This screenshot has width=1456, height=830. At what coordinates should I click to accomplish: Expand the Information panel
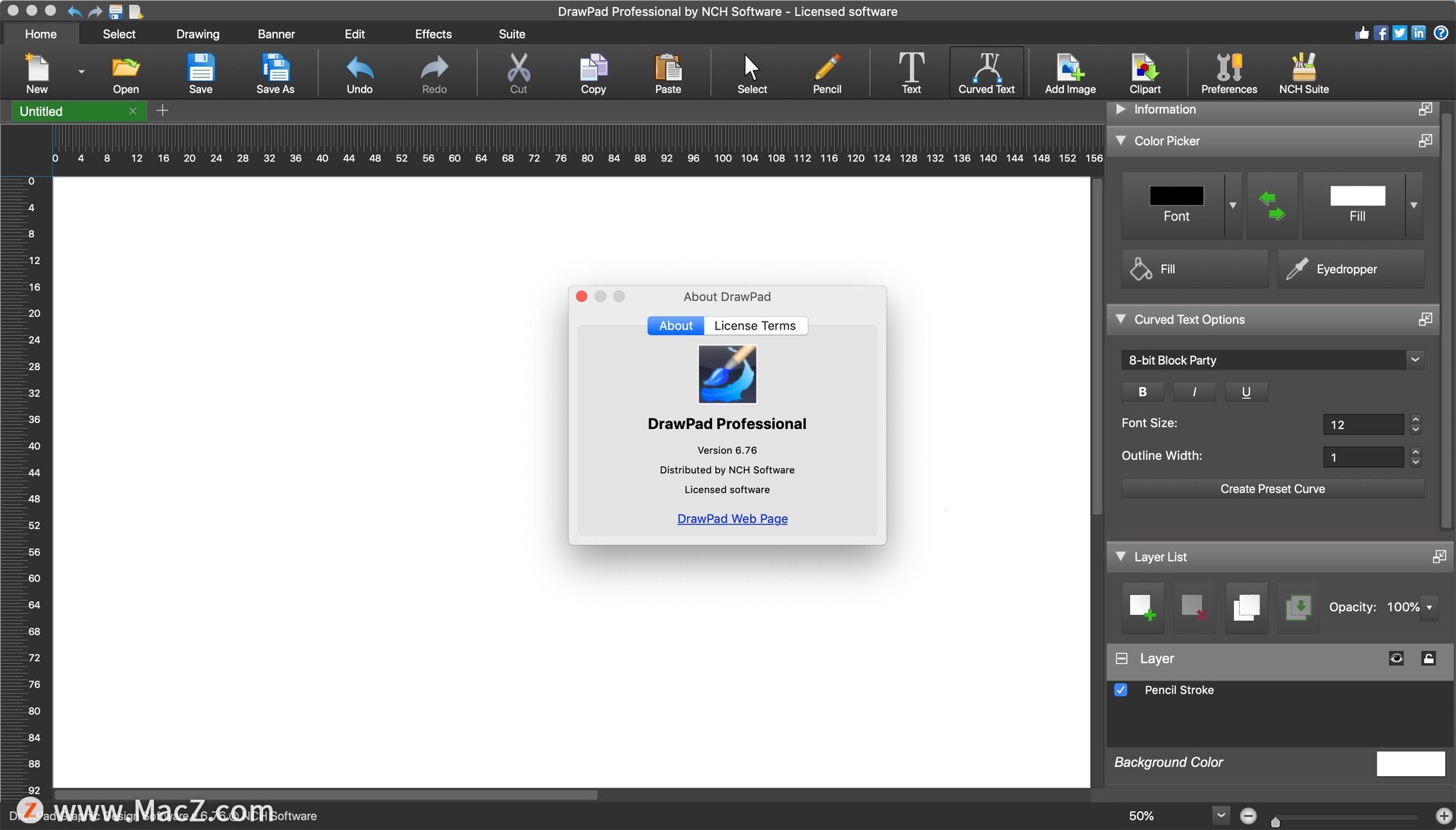1121,109
